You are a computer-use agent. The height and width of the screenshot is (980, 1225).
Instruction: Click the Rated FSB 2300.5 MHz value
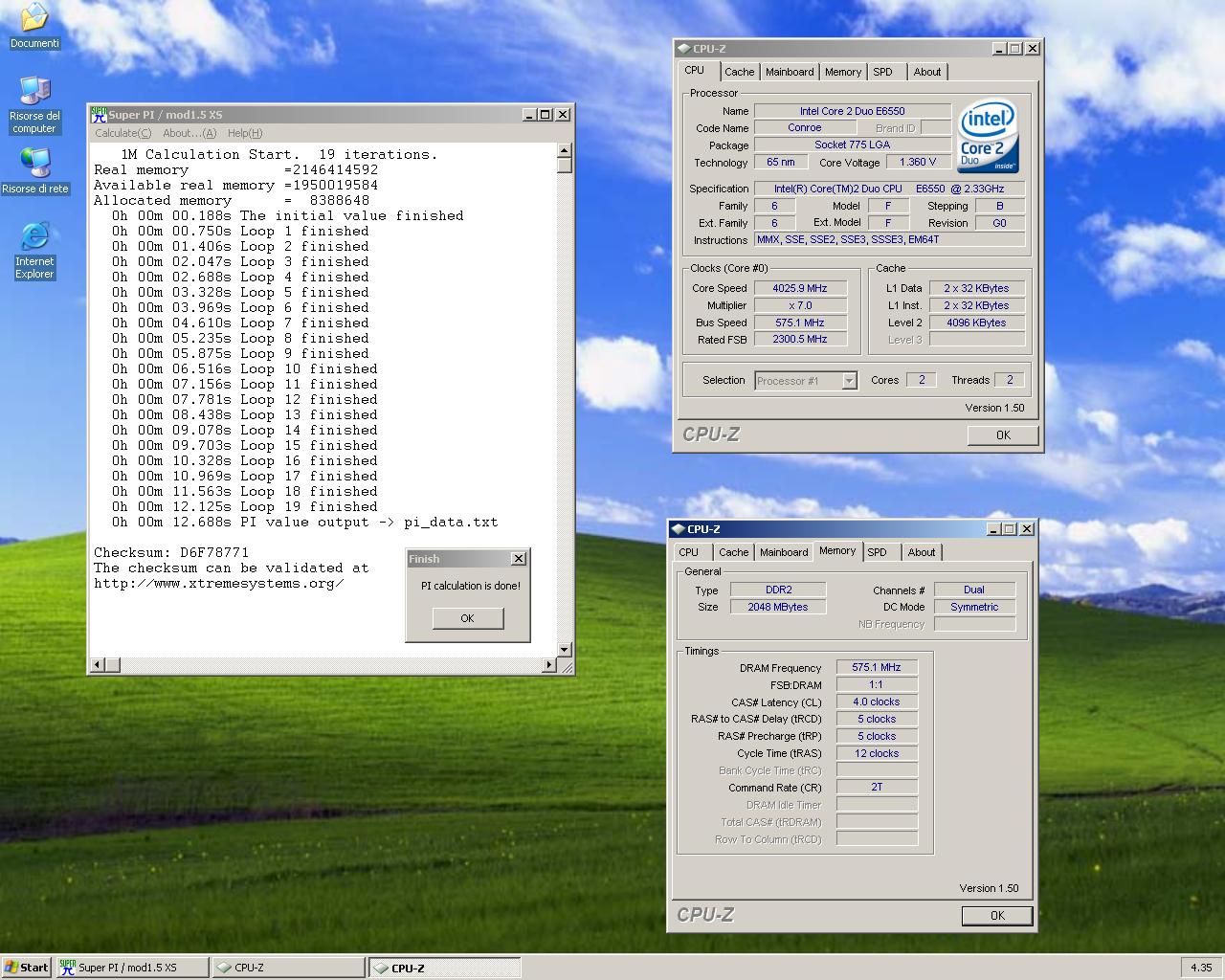800,339
